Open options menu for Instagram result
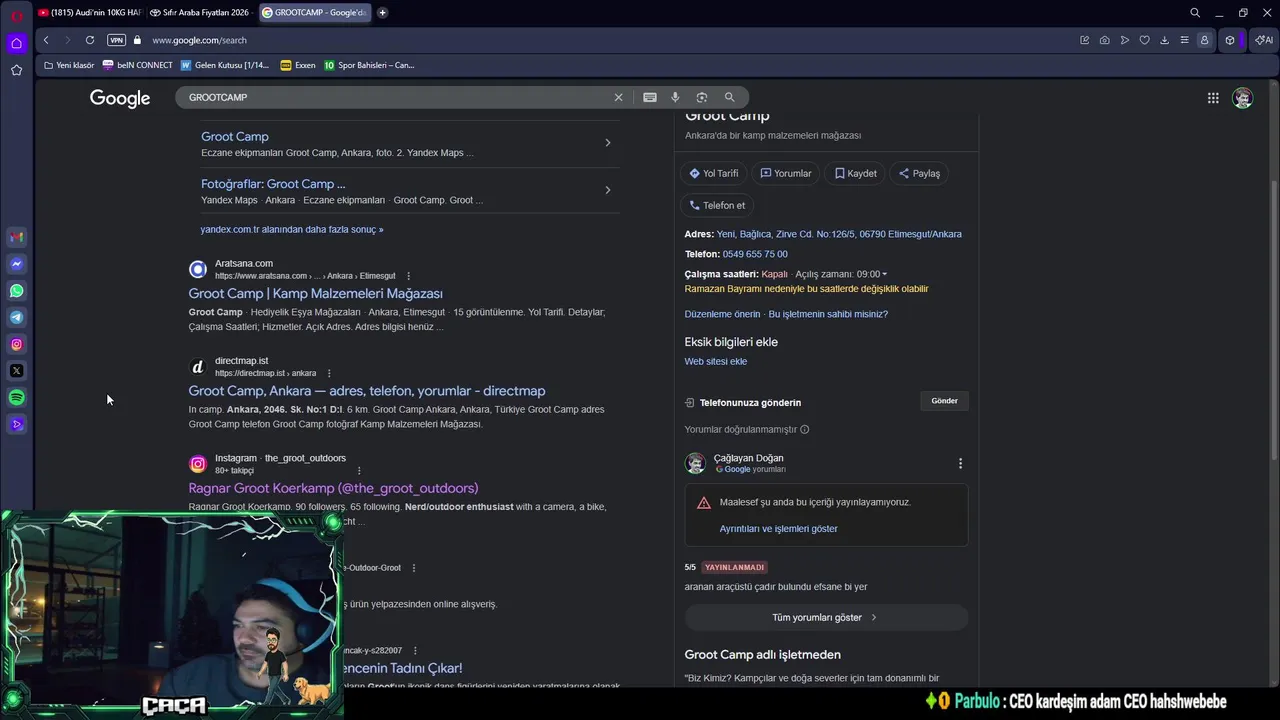 (x=359, y=470)
